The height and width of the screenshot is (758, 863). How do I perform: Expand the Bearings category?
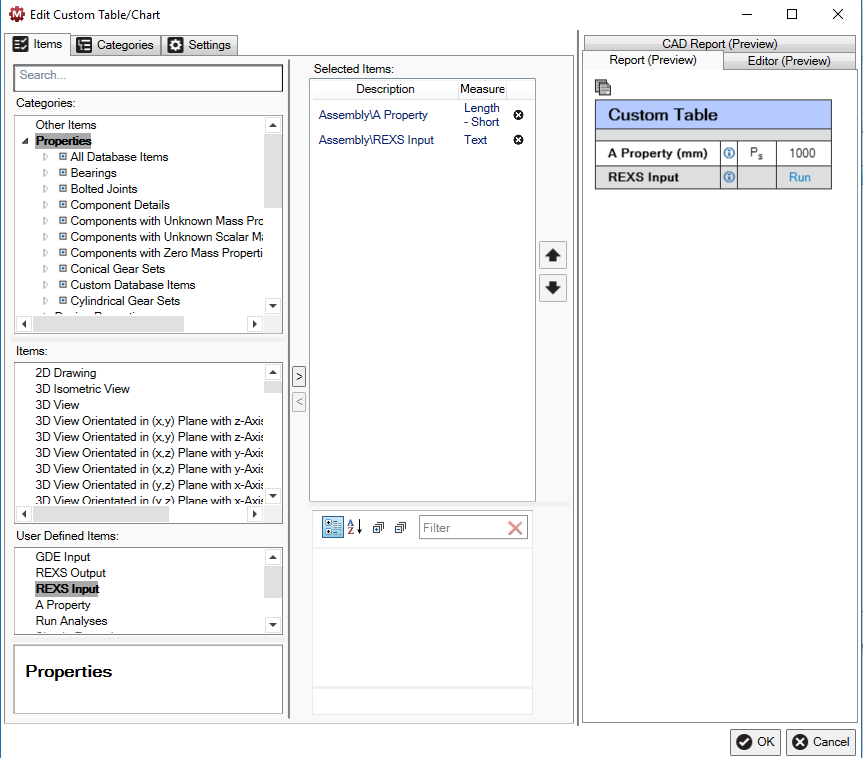[x=45, y=173]
